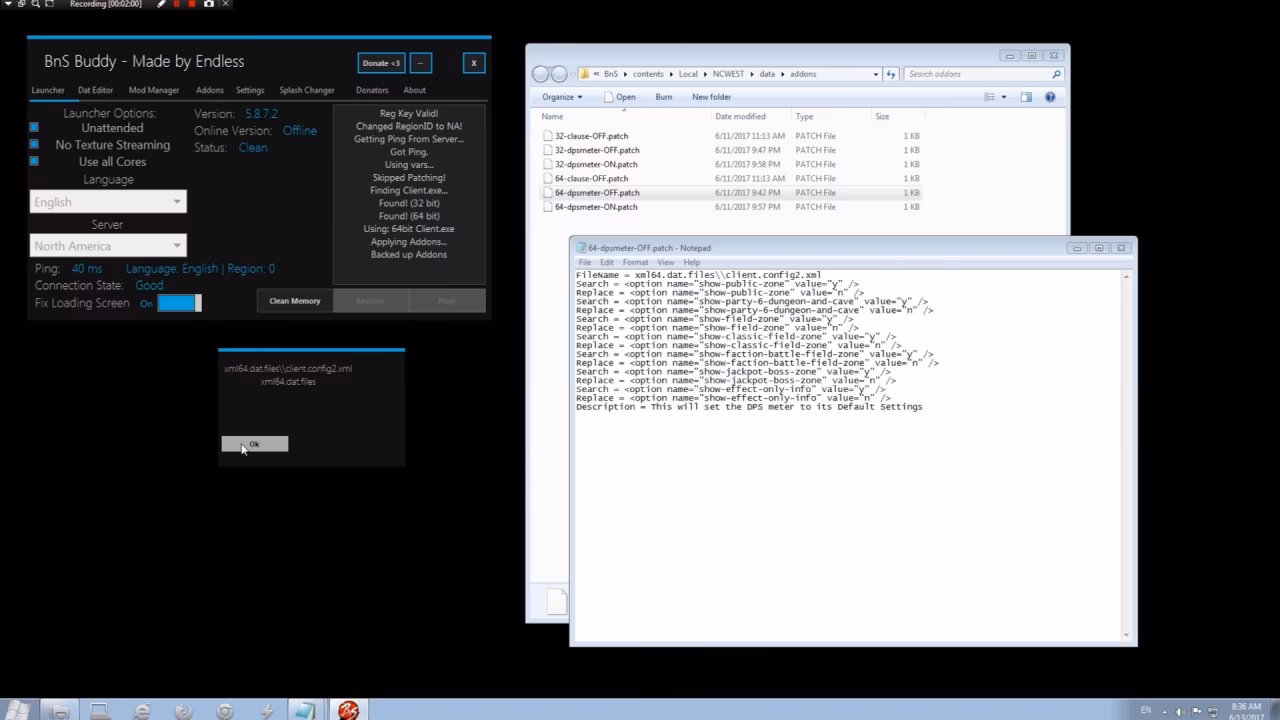This screenshot has width=1280, height=720.
Task: Sort files by the Type column header
Action: coord(804,117)
